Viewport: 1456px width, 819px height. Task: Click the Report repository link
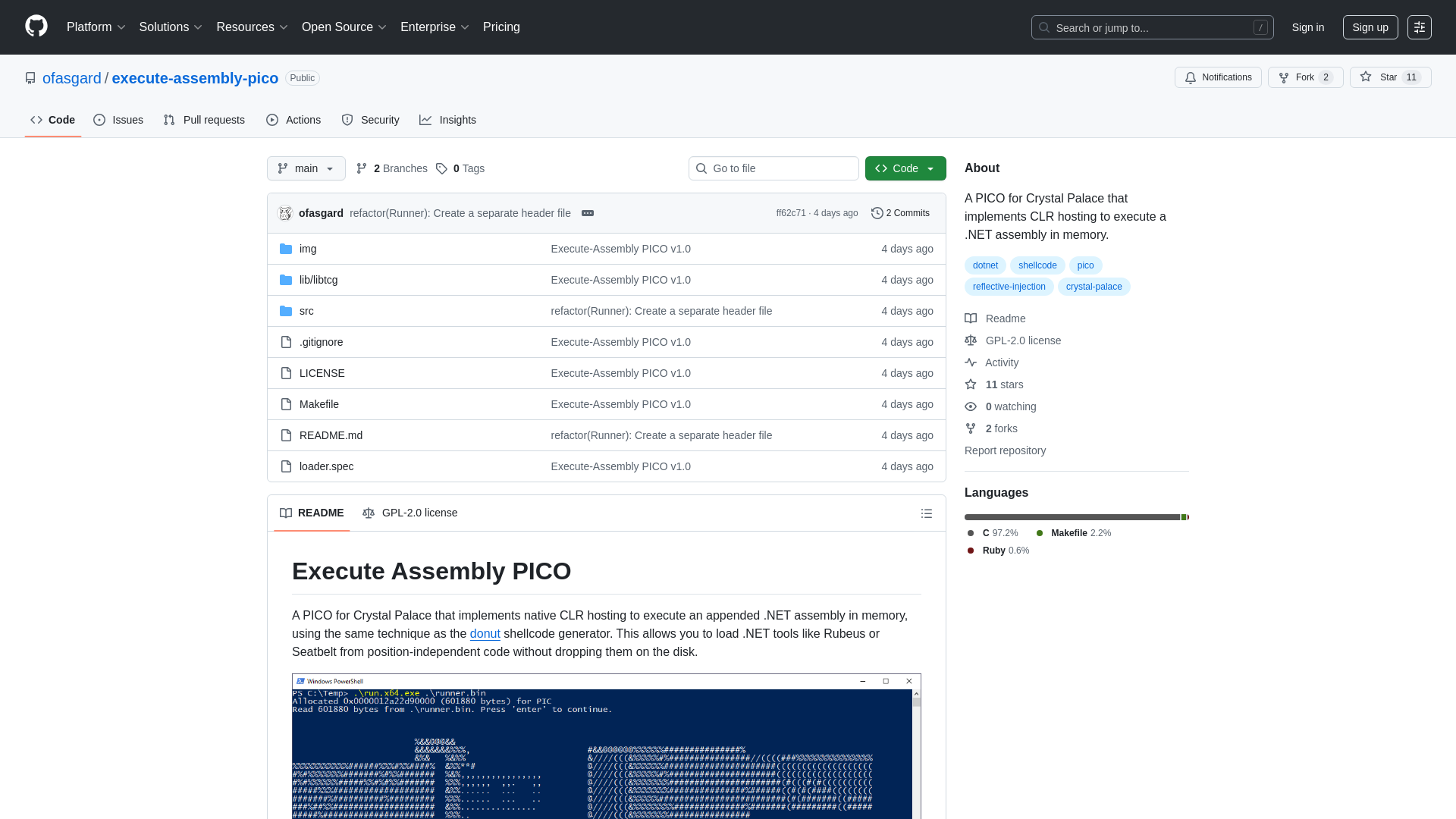(1005, 450)
